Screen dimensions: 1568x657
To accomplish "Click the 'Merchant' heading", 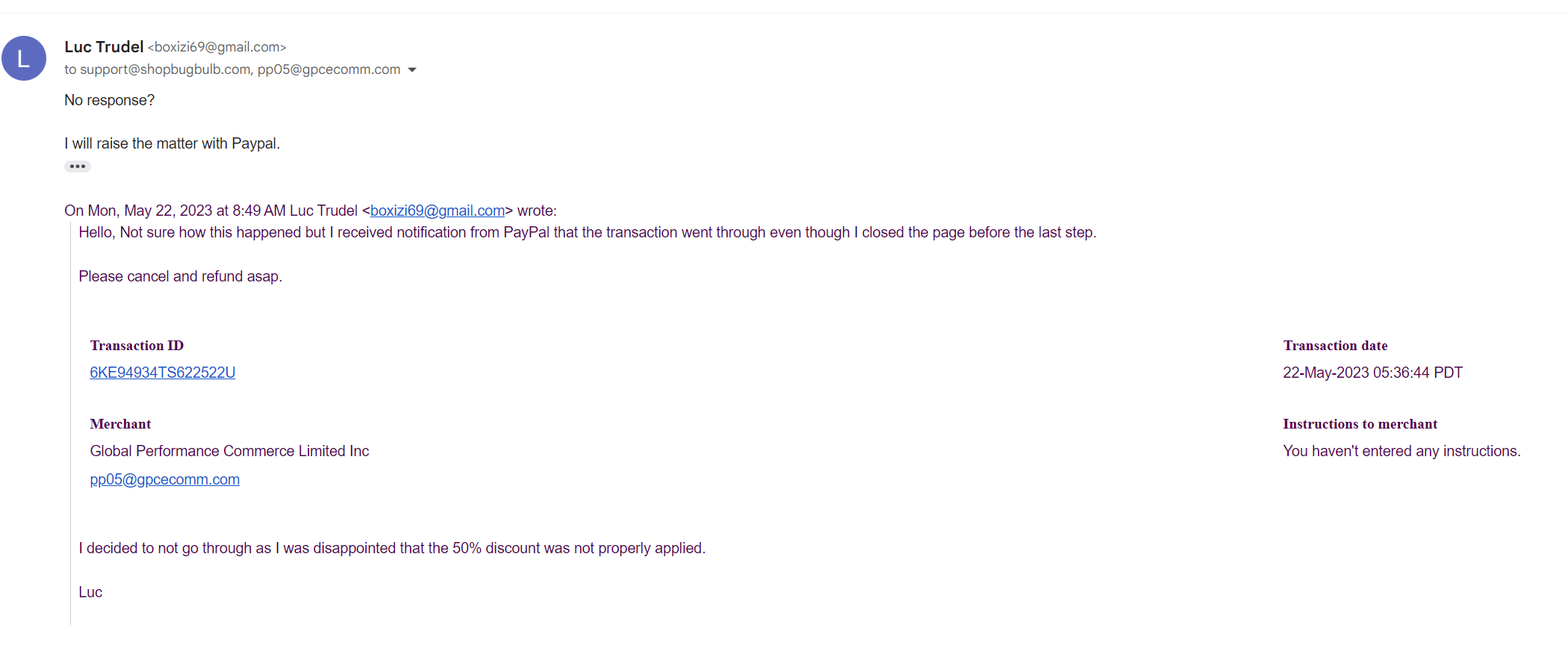I will point(120,424).
